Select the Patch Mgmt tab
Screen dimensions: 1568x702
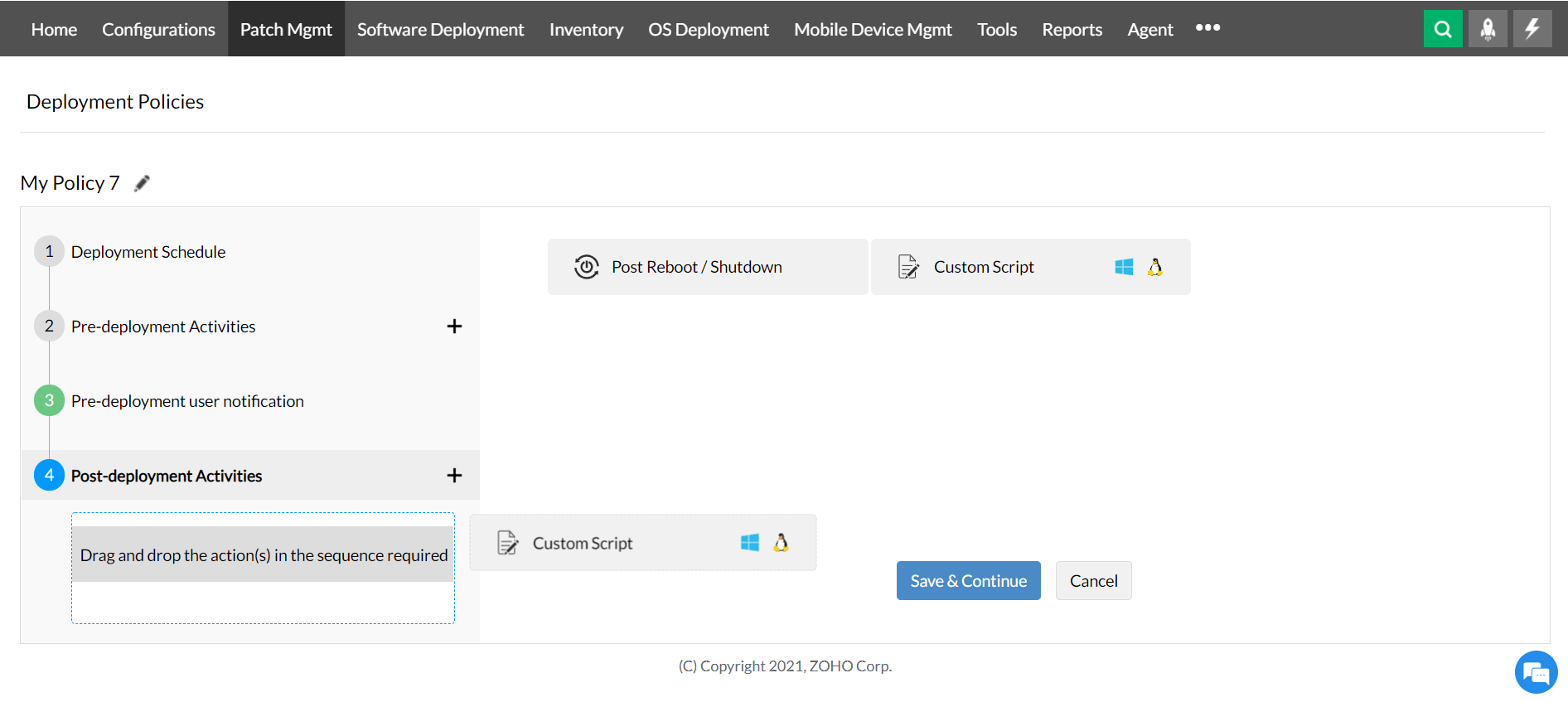point(286,29)
